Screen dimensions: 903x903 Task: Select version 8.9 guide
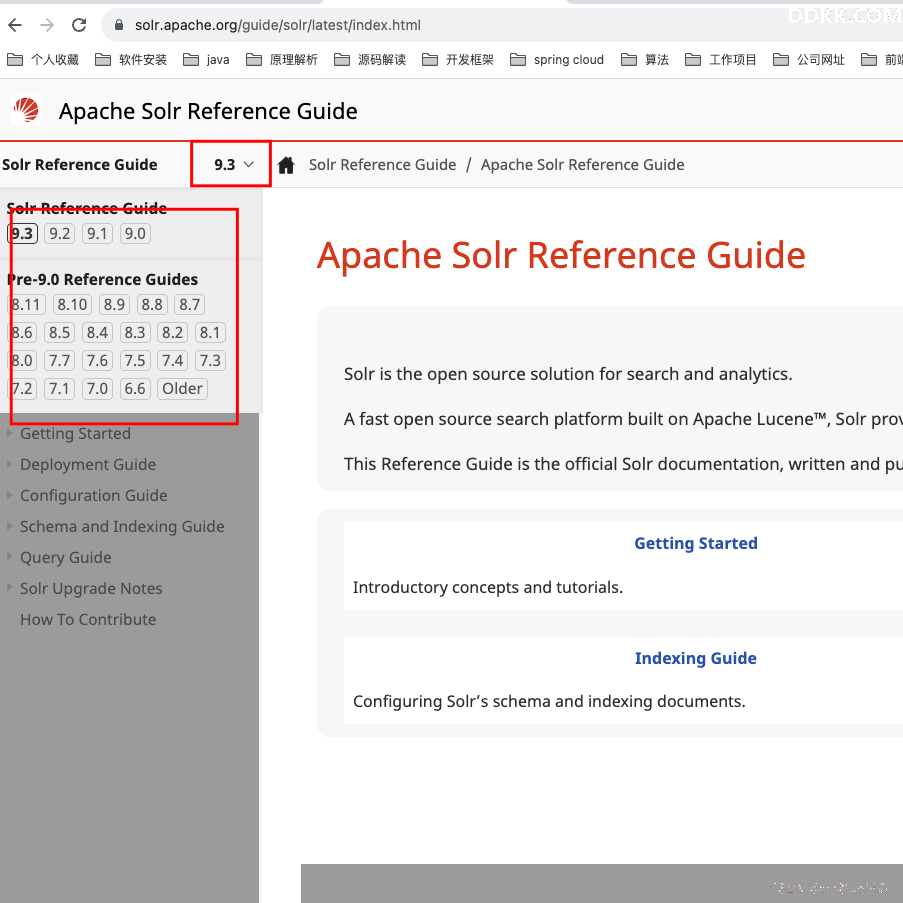(114, 305)
